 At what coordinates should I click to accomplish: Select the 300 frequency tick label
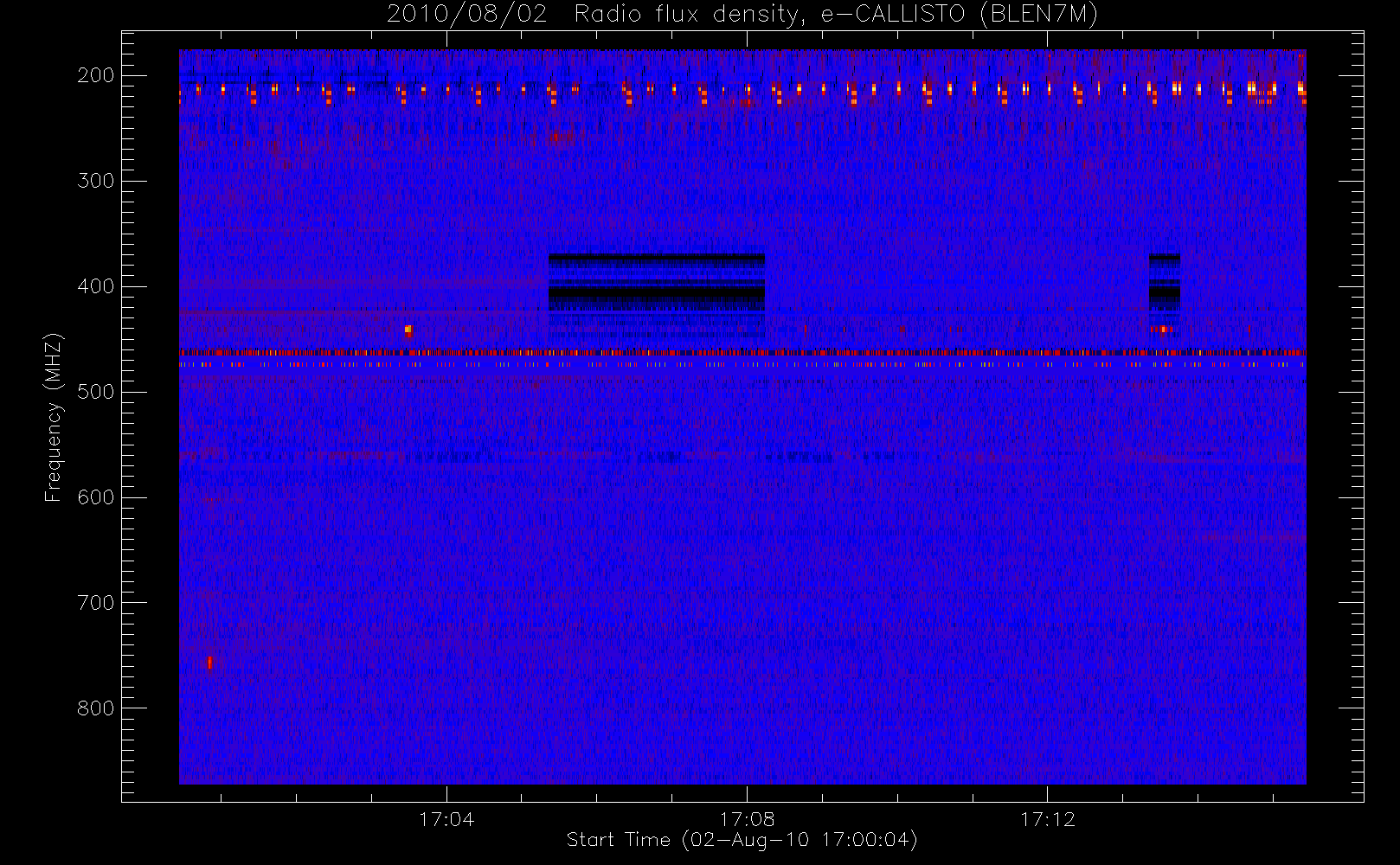click(x=96, y=181)
